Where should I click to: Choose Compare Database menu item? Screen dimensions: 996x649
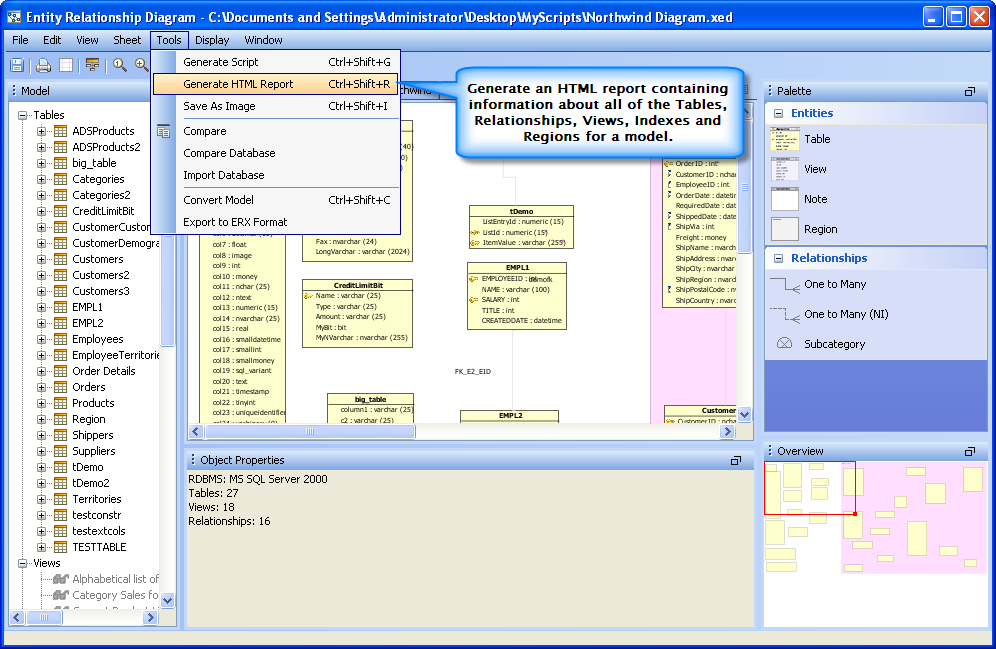tap(276, 153)
